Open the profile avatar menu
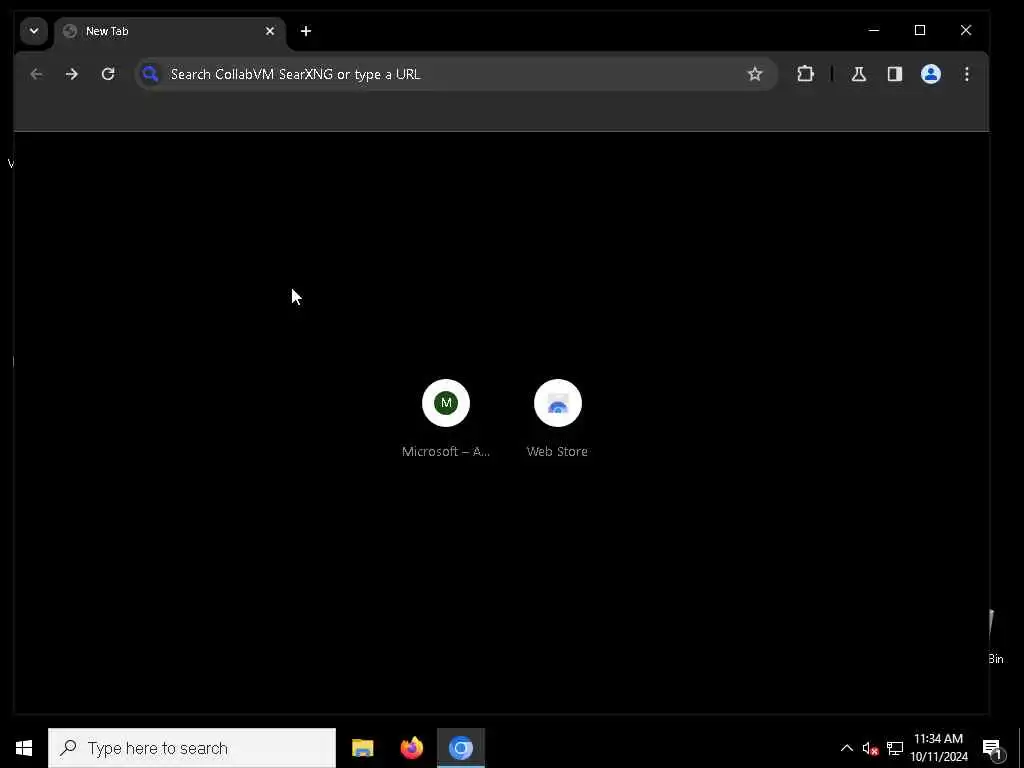The height and width of the screenshot is (768, 1024). pyautogui.click(x=931, y=74)
